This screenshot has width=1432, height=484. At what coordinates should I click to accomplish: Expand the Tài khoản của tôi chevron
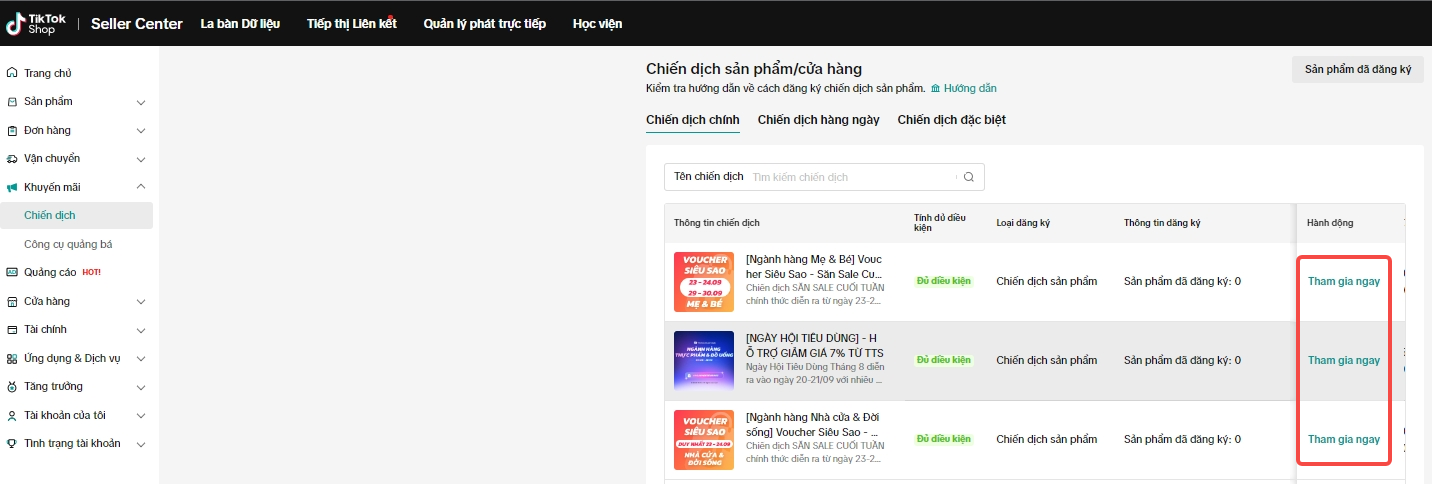coord(141,415)
